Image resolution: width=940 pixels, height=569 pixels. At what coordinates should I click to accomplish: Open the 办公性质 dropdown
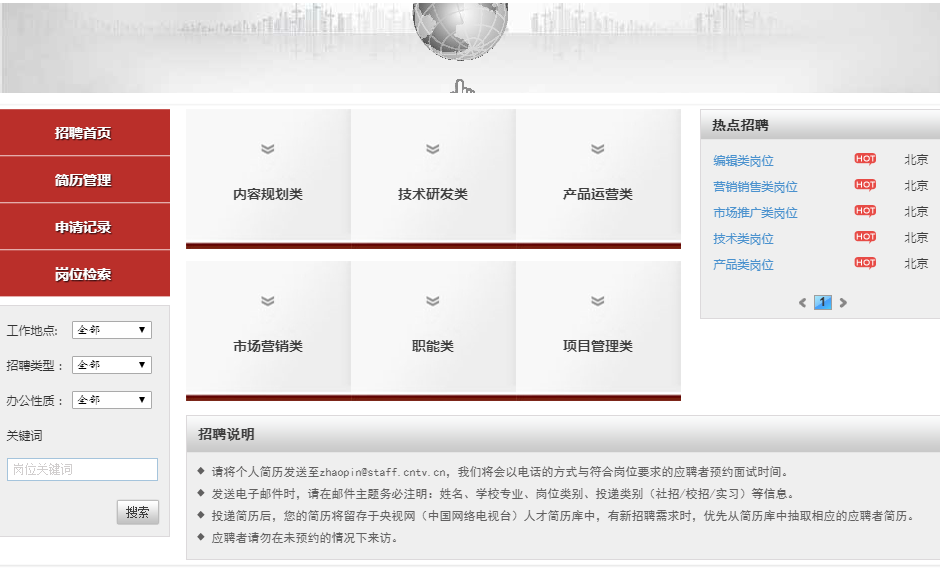[112, 400]
